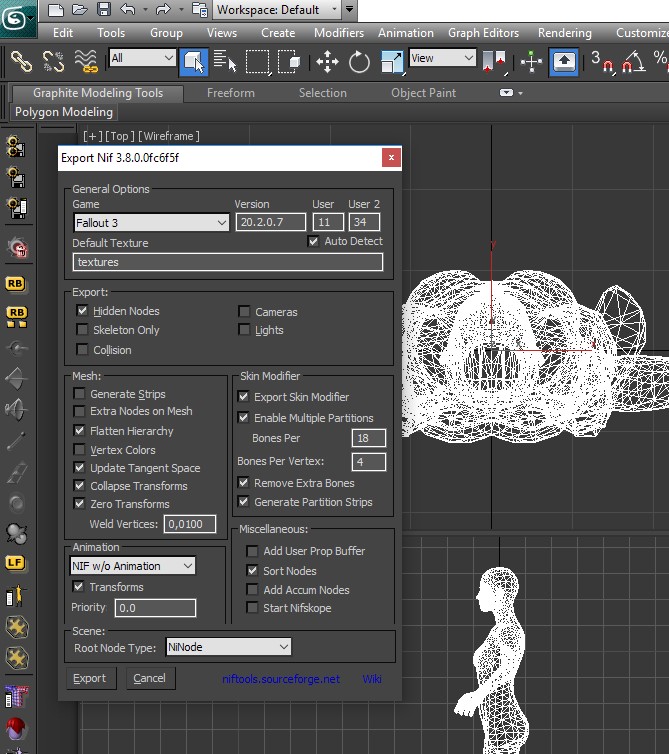Choose the Rectangular Selection Region icon
This screenshot has height=754, width=669.
(258, 62)
